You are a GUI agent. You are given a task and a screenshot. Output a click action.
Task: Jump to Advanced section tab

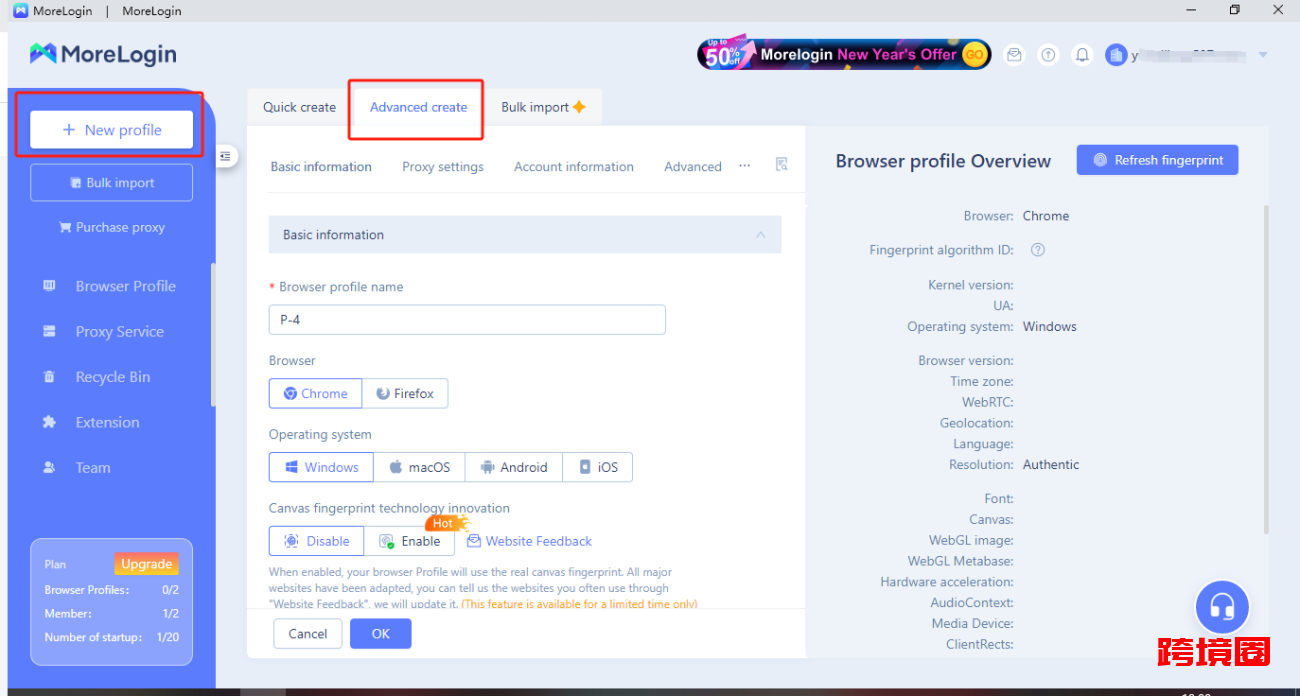pyautogui.click(x=693, y=167)
